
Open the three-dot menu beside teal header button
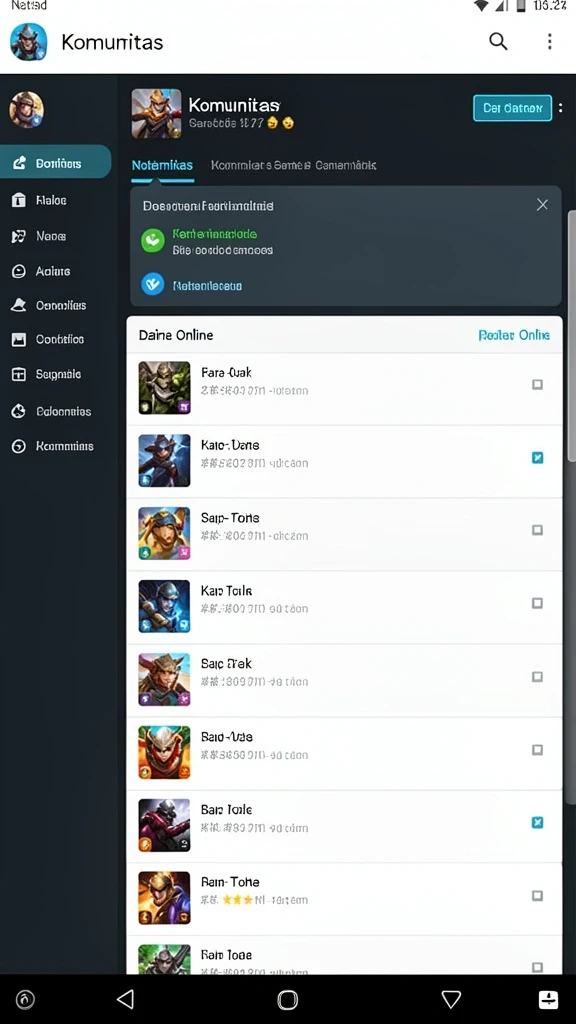click(x=560, y=108)
